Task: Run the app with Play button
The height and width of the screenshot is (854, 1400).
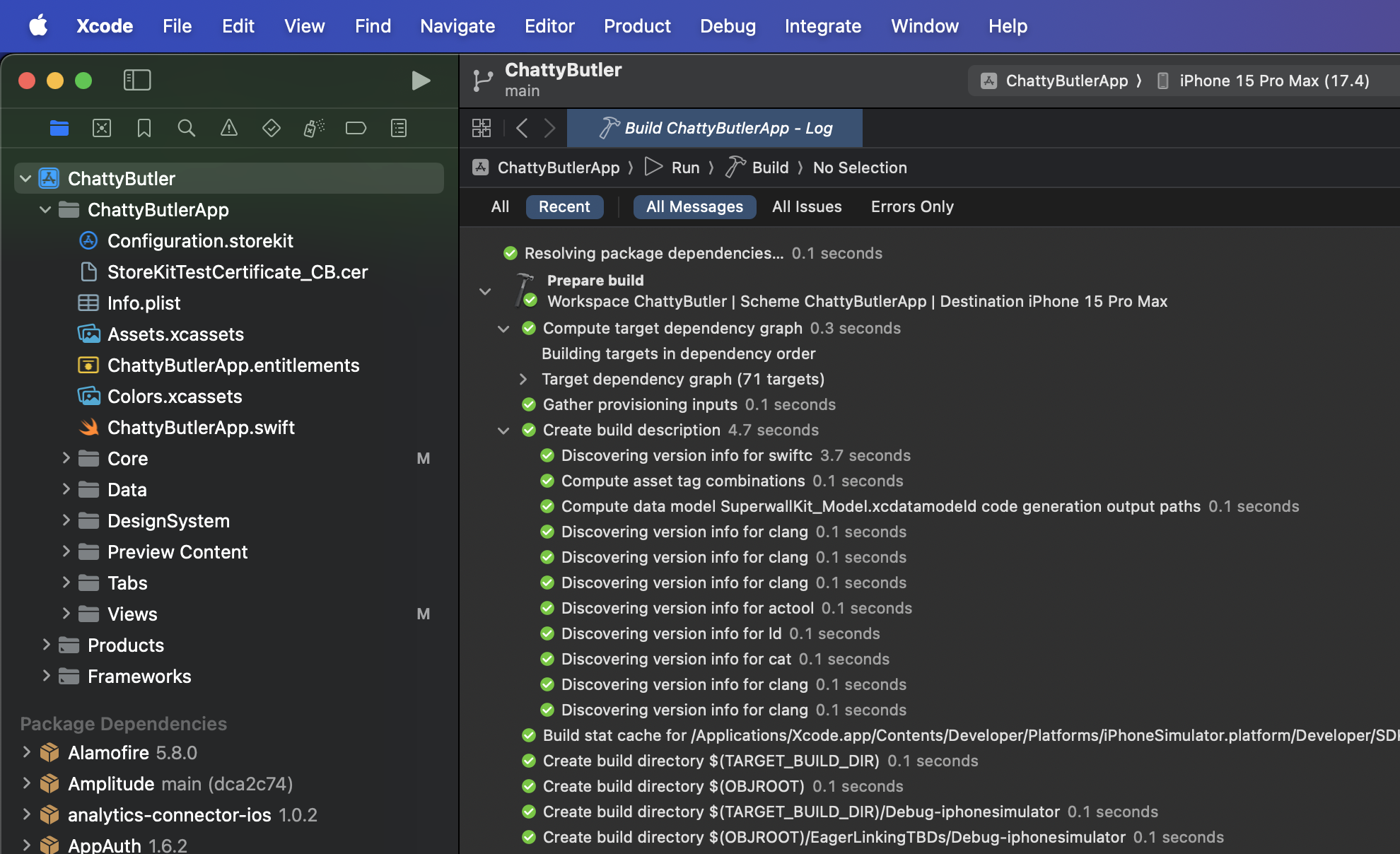Action: pos(421,81)
